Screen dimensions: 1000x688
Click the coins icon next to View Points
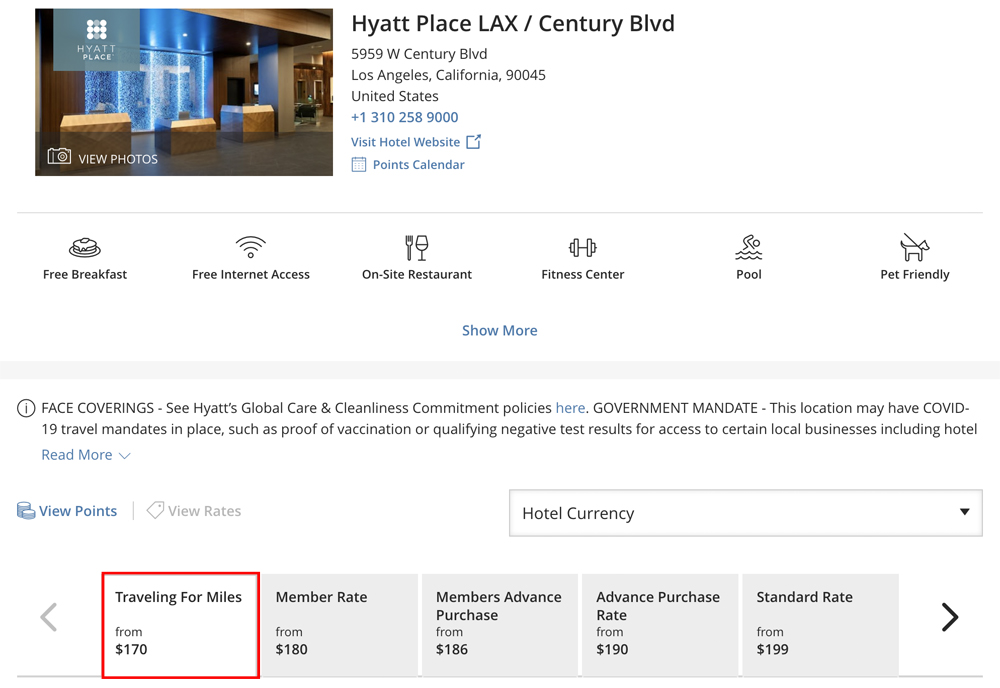(26, 511)
